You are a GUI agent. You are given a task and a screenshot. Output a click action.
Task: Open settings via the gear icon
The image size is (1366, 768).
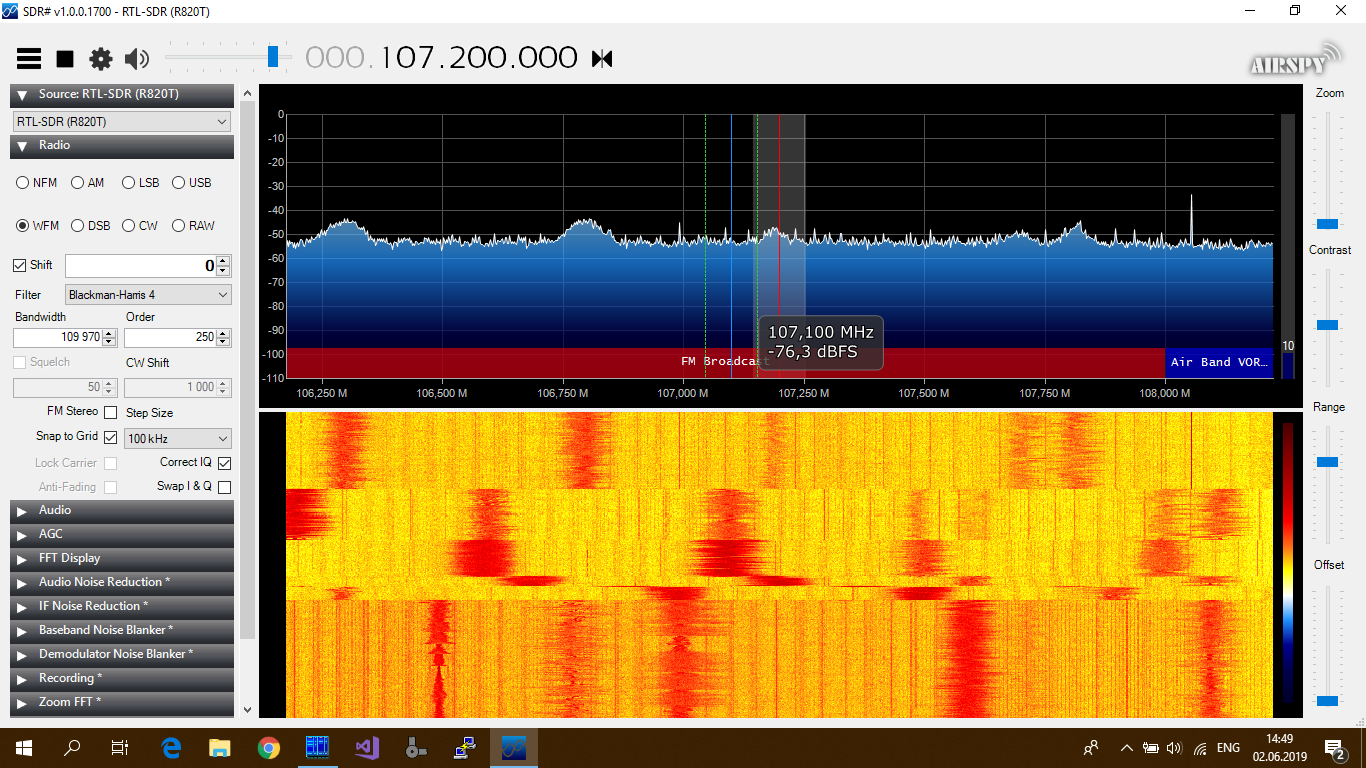pyautogui.click(x=101, y=59)
